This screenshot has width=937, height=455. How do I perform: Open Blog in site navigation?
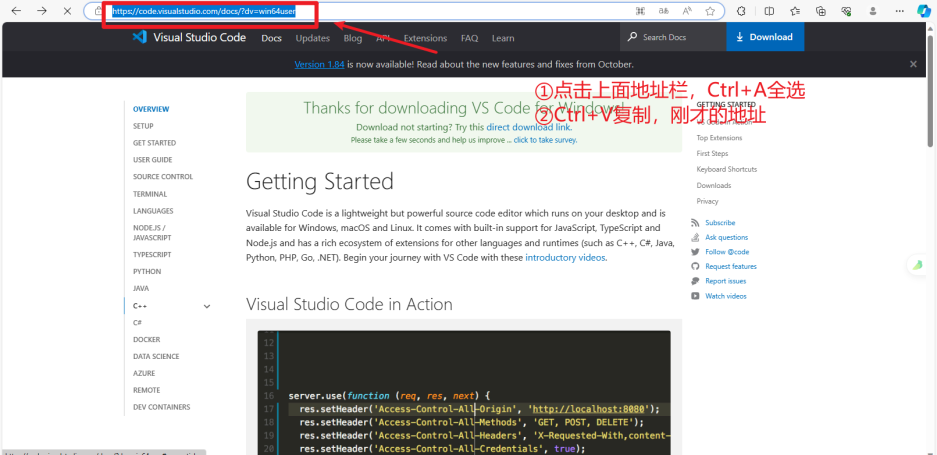(353, 38)
